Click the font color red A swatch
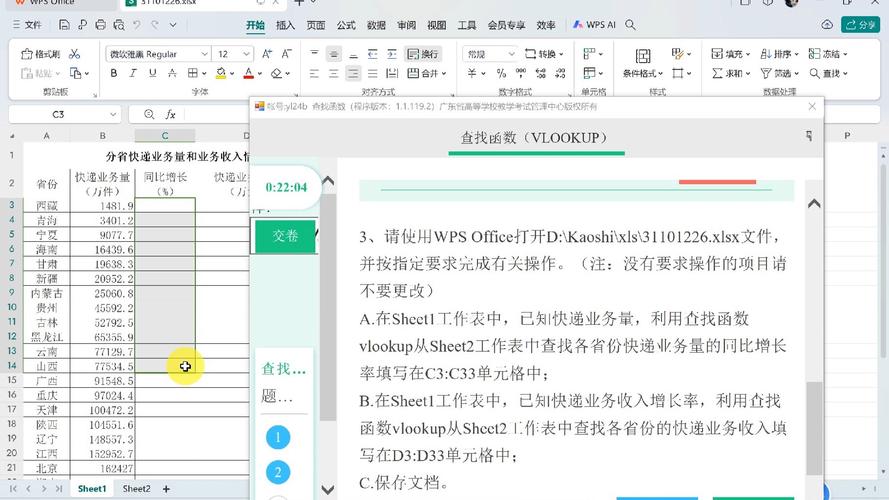Image resolution: width=889 pixels, height=500 pixels. pyautogui.click(x=247, y=73)
